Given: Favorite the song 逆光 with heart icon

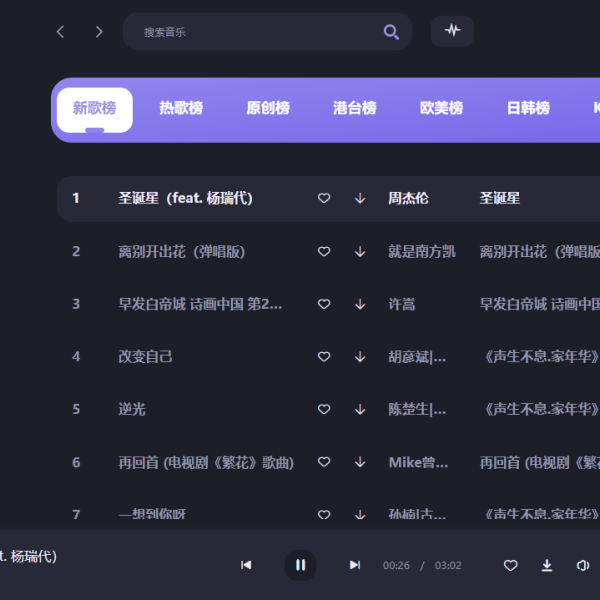Looking at the screenshot, I should pos(324,409).
